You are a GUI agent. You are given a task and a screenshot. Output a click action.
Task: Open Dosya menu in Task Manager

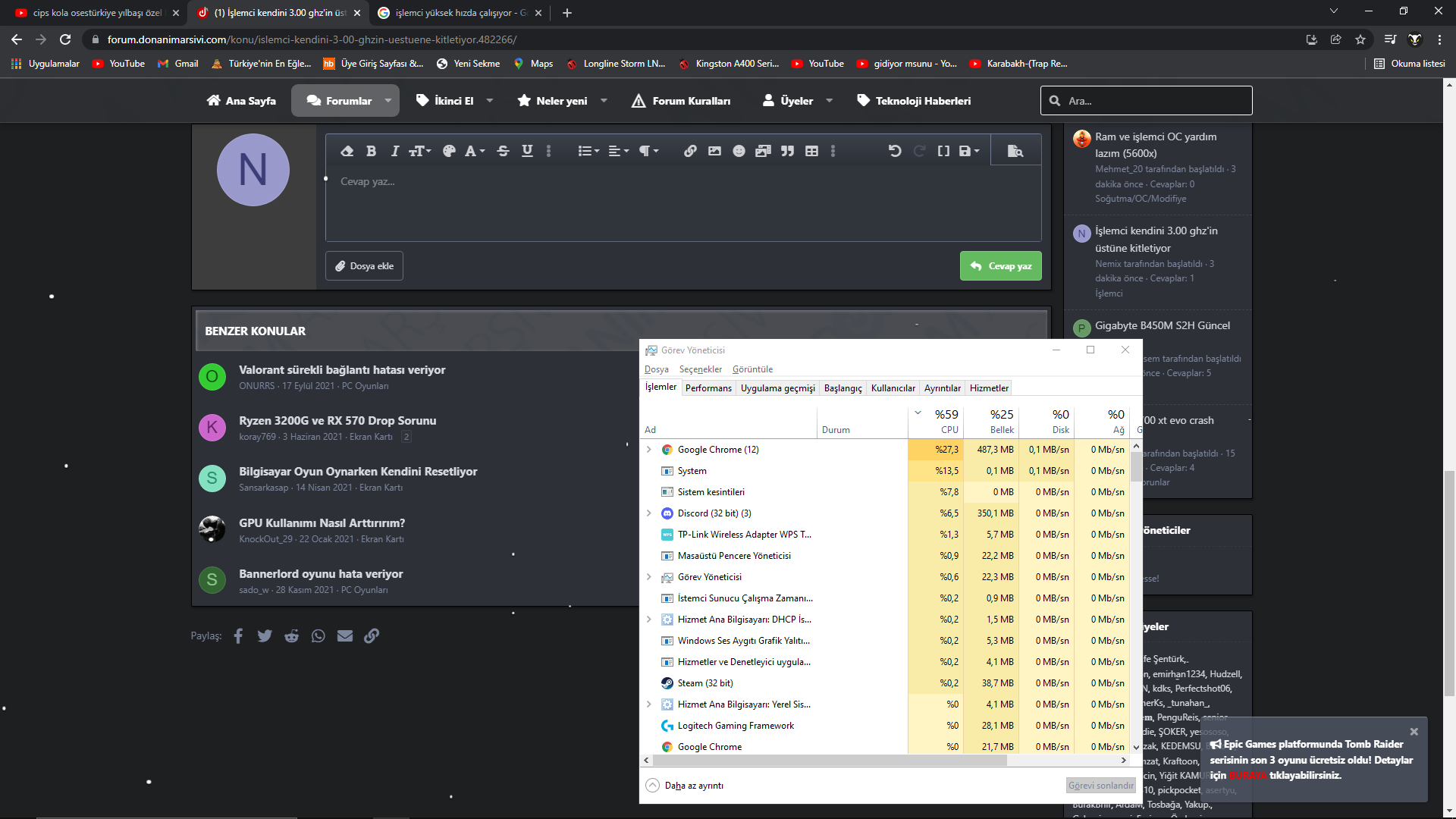click(657, 369)
